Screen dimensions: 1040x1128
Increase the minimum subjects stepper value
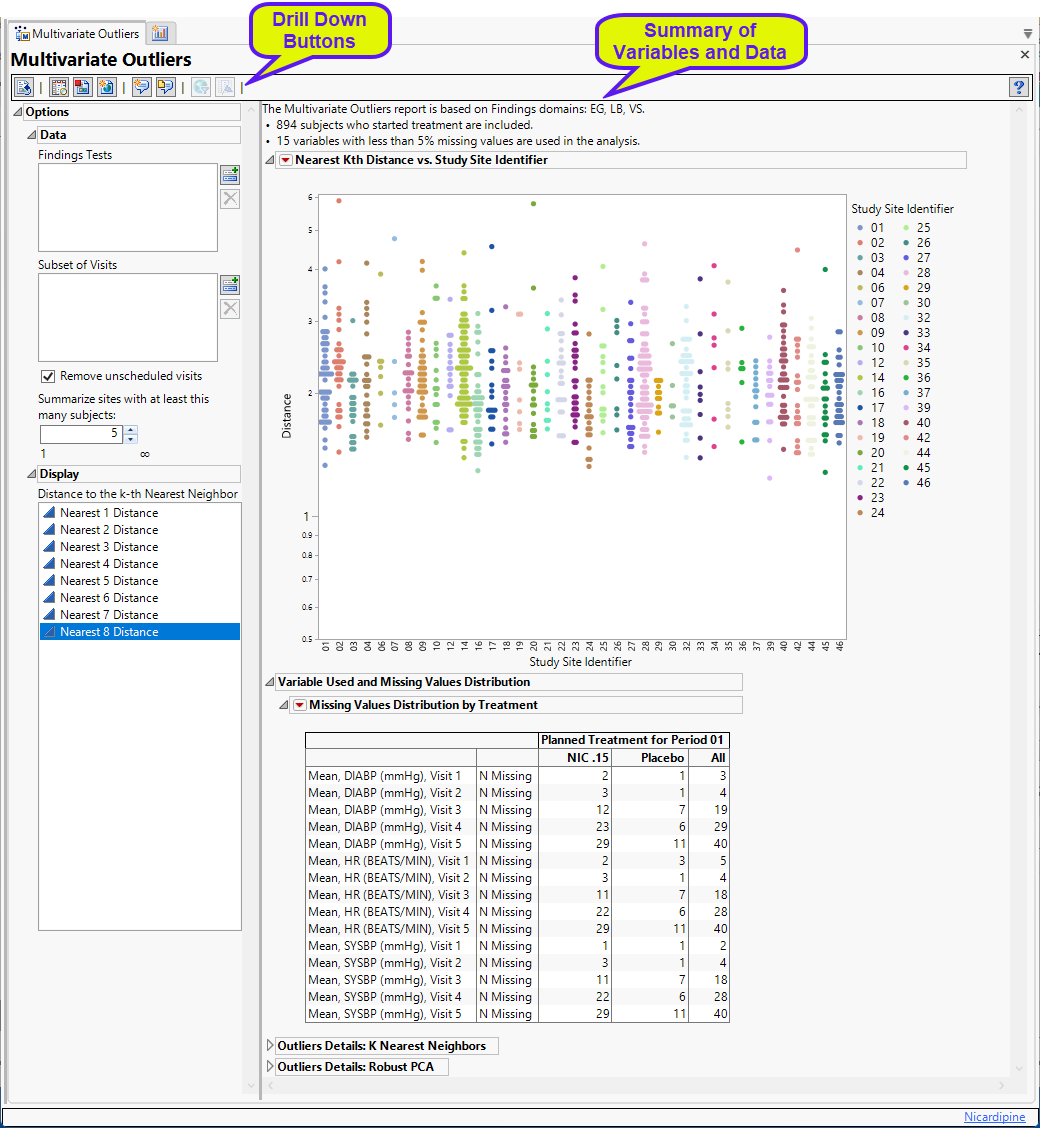pos(131,429)
